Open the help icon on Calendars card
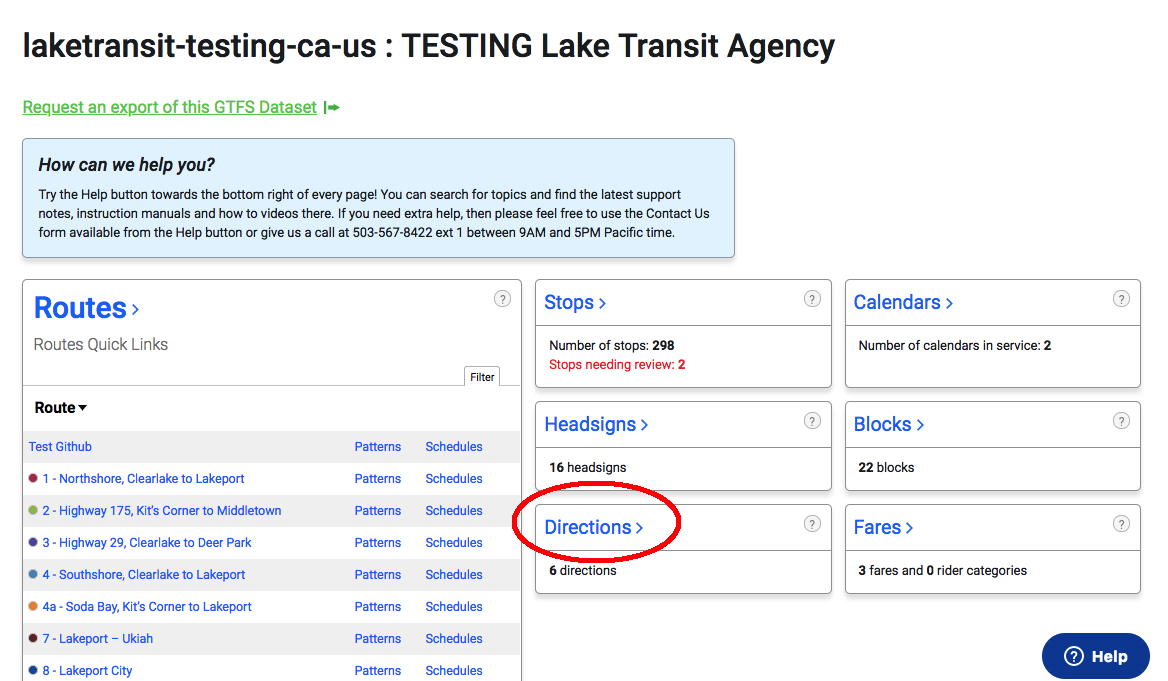Screen dimensions: 1168x681 1121,299
